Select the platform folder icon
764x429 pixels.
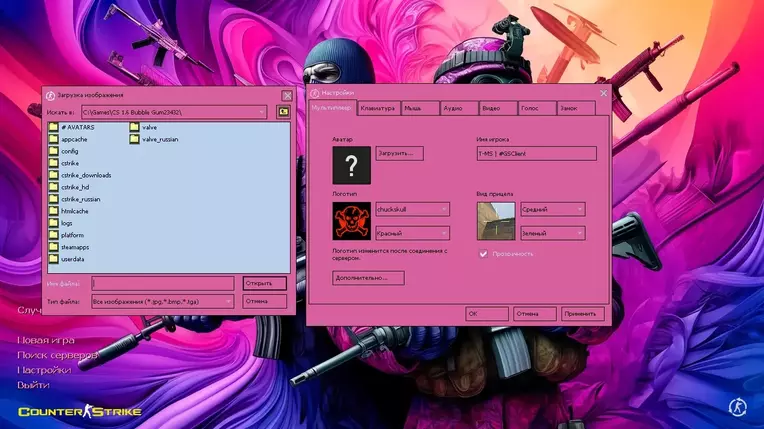point(54,235)
